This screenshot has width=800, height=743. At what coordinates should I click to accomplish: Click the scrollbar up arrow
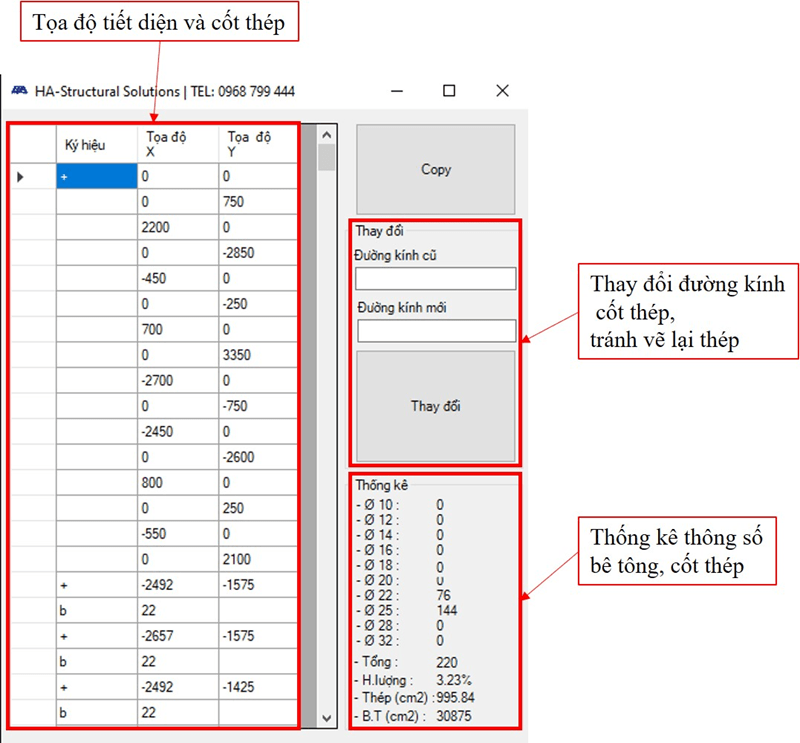click(x=328, y=134)
